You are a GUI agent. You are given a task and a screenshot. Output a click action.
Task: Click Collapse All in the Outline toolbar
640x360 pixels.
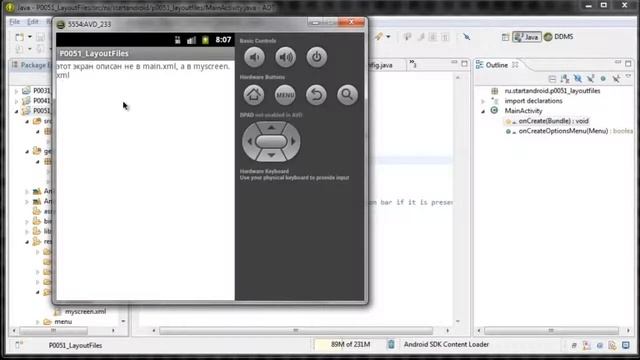point(552,78)
